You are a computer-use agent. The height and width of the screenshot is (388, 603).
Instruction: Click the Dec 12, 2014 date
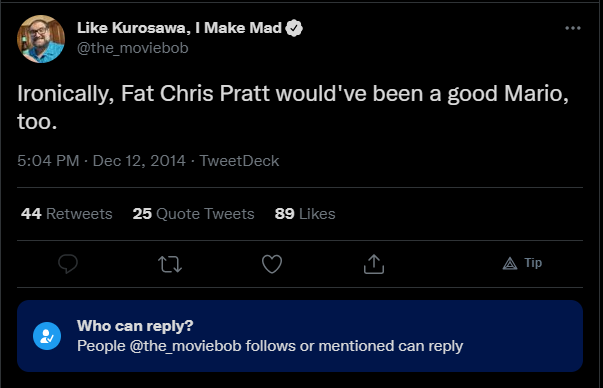point(139,161)
